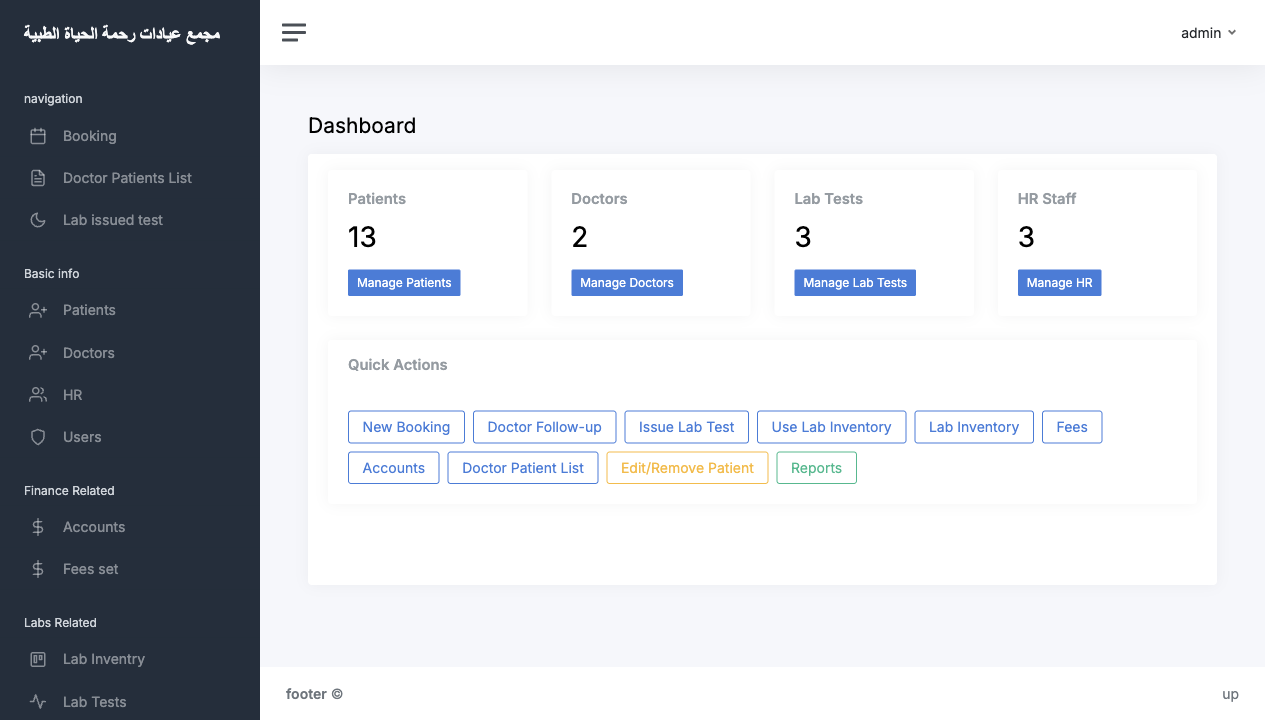Image resolution: width=1265 pixels, height=720 pixels.
Task: Click the add-user icon beside Patients
Action: (38, 310)
